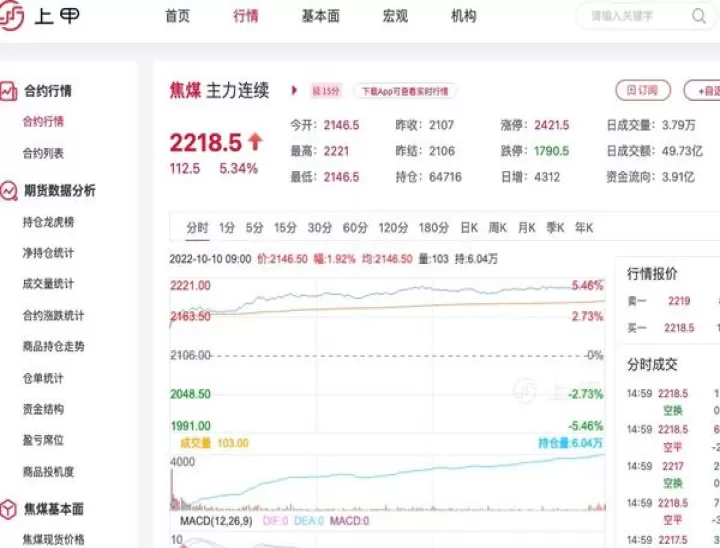Viewport: 720px width, 548px height.
Task: Click the 资金流向 value 3.91亿
Action: tap(678, 177)
